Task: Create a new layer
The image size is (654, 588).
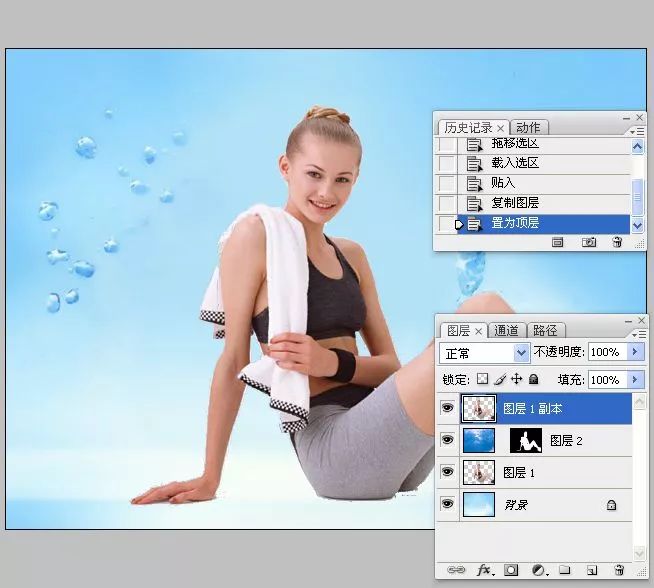Action: 591,570
